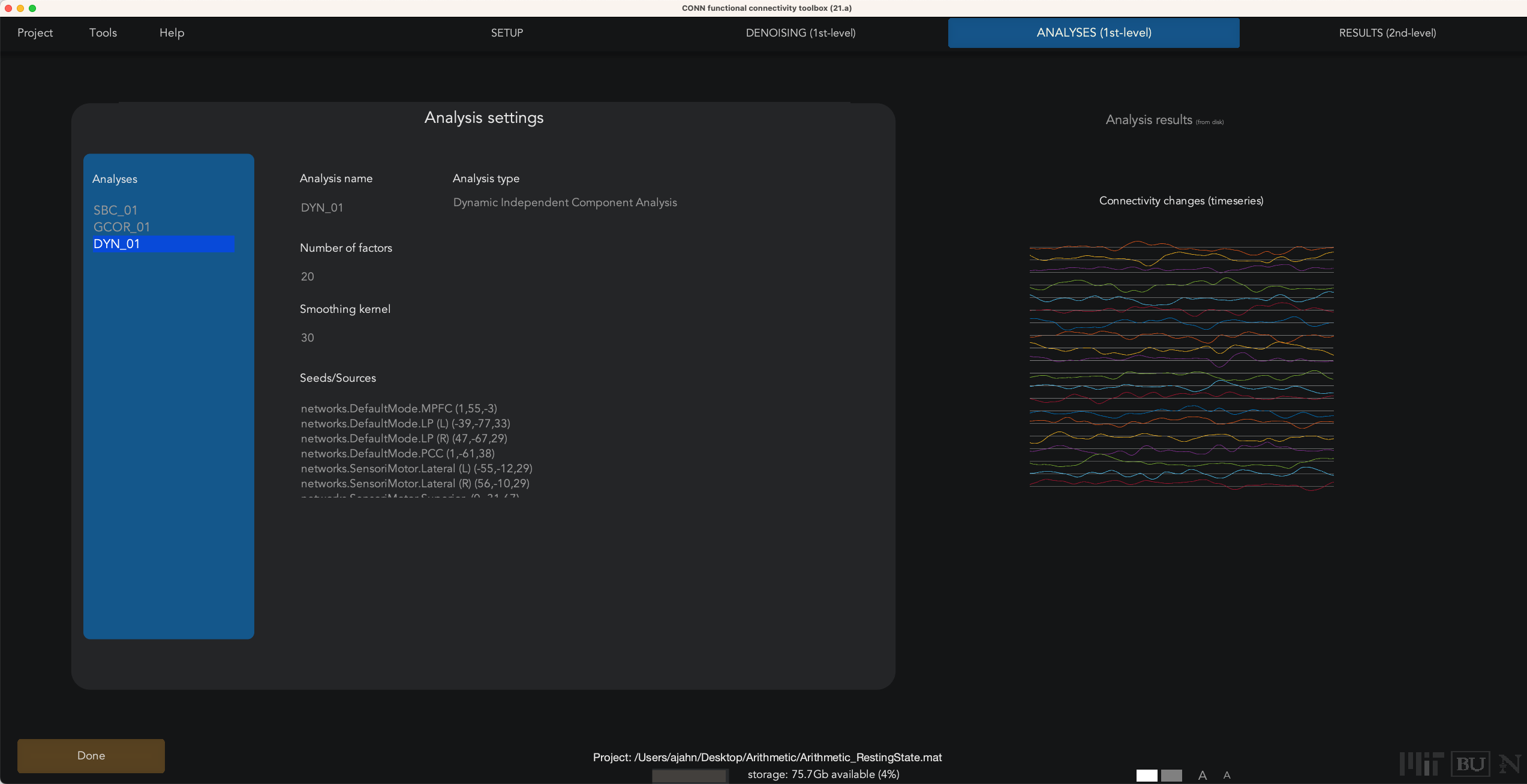
Task: Open the Project menu
Action: pos(35,33)
